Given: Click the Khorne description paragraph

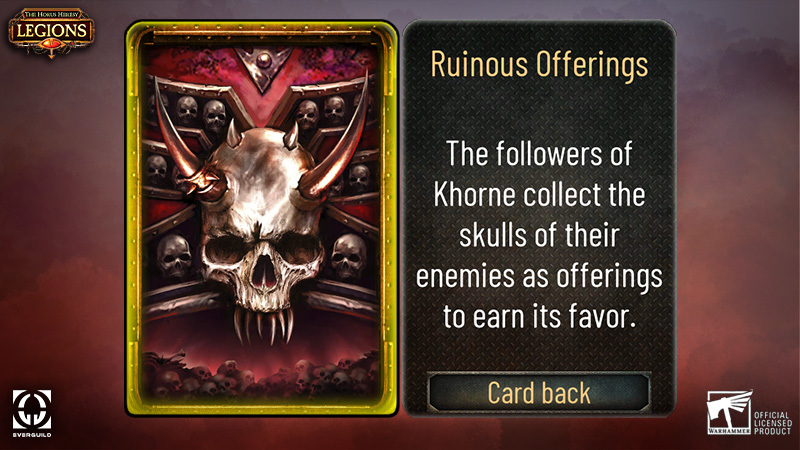Looking at the screenshot, I should [x=539, y=235].
